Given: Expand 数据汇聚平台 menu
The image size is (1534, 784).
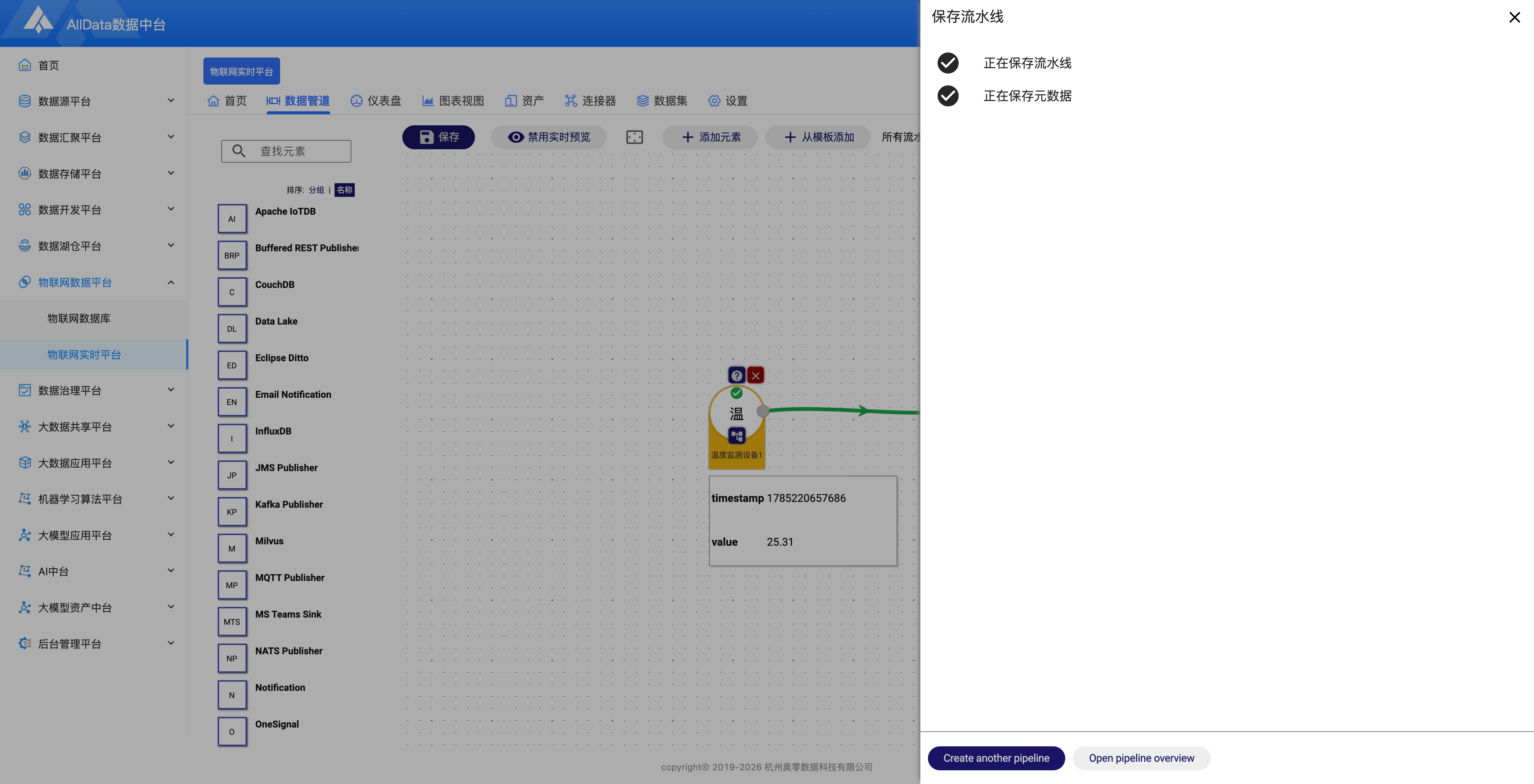Looking at the screenshot, I should 94,138.
